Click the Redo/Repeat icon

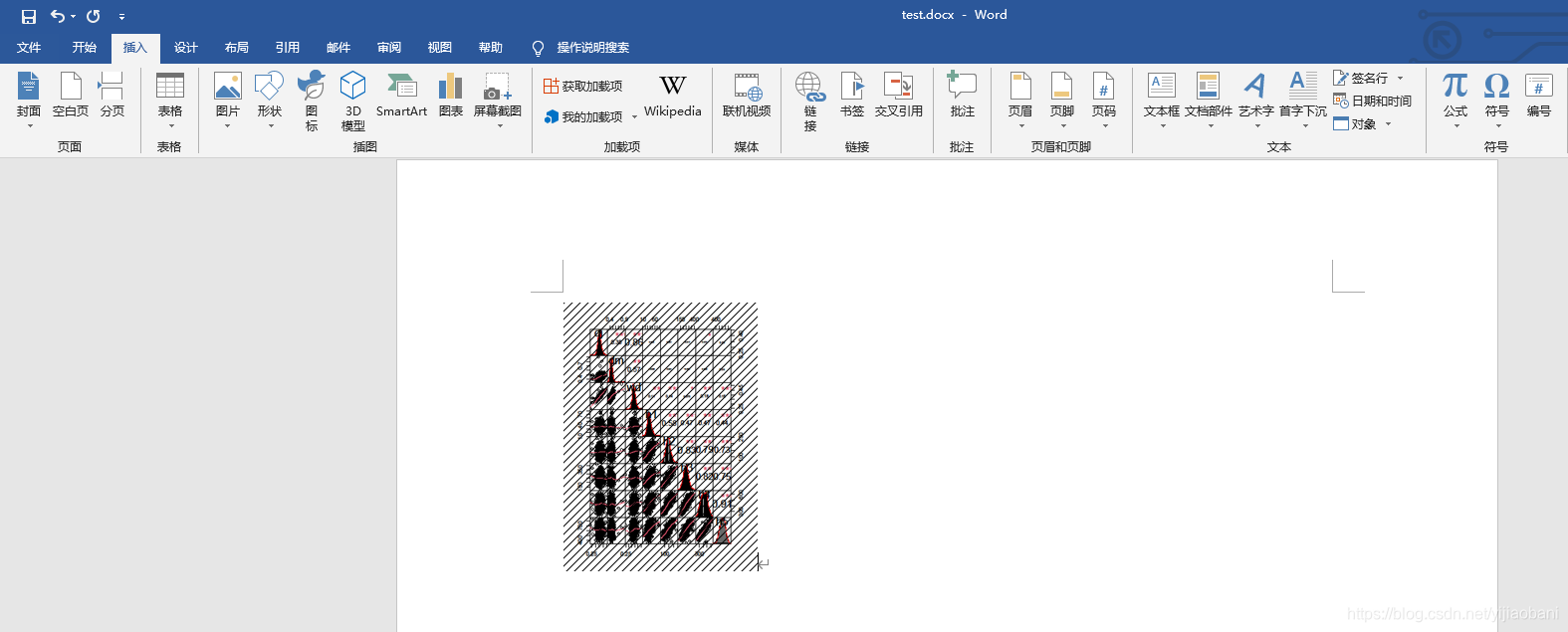pos(94,16)
